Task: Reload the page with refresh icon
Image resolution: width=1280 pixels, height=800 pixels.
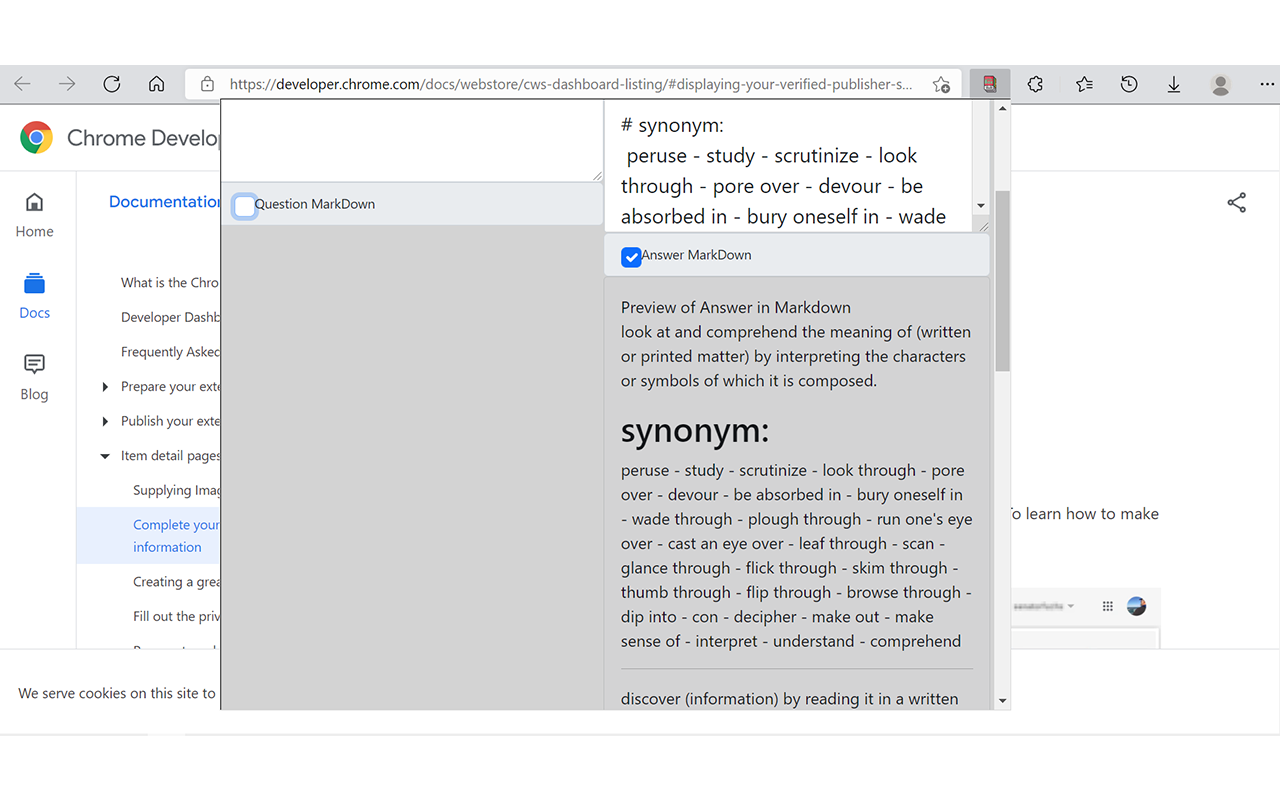Action: tap(112, 84)
